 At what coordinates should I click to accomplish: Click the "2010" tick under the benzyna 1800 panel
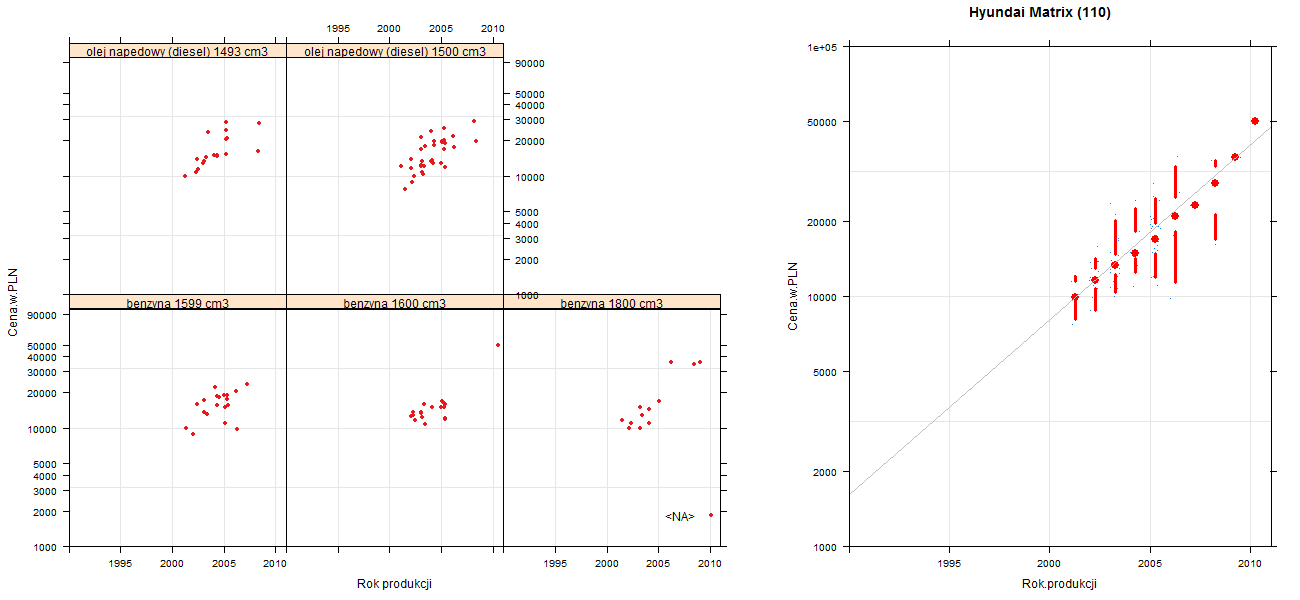pyautogui.click(x=710, y=564)
